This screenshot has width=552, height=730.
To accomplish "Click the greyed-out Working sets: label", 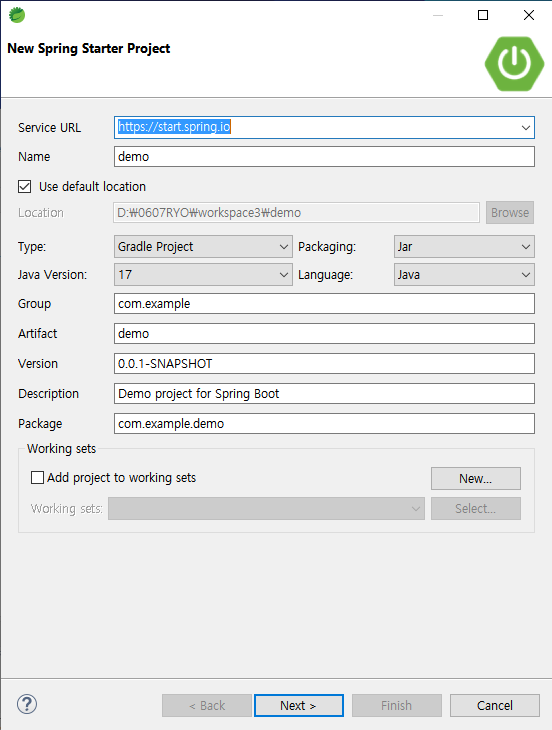I will click(67, 508).
